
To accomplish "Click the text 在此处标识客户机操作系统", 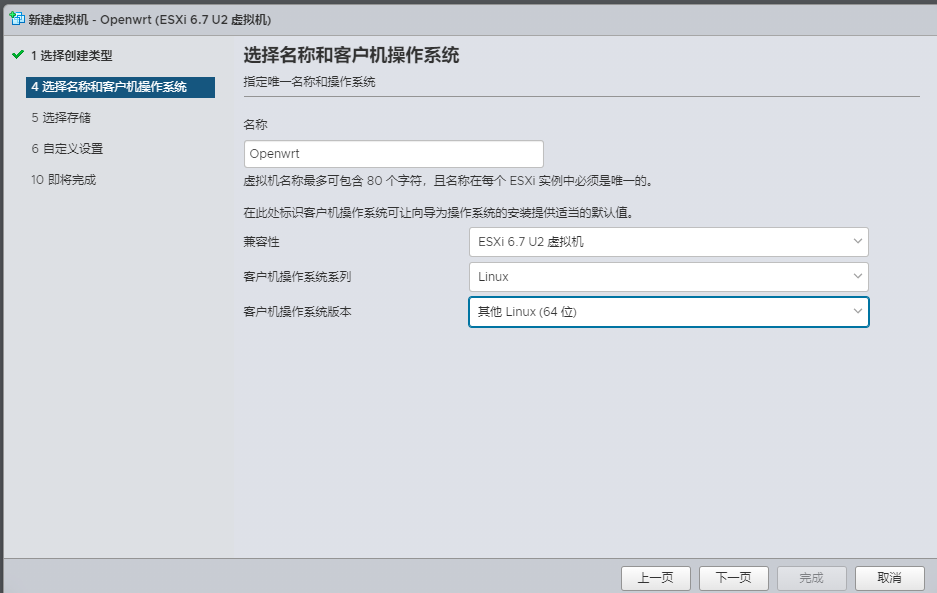I will 438,213.
